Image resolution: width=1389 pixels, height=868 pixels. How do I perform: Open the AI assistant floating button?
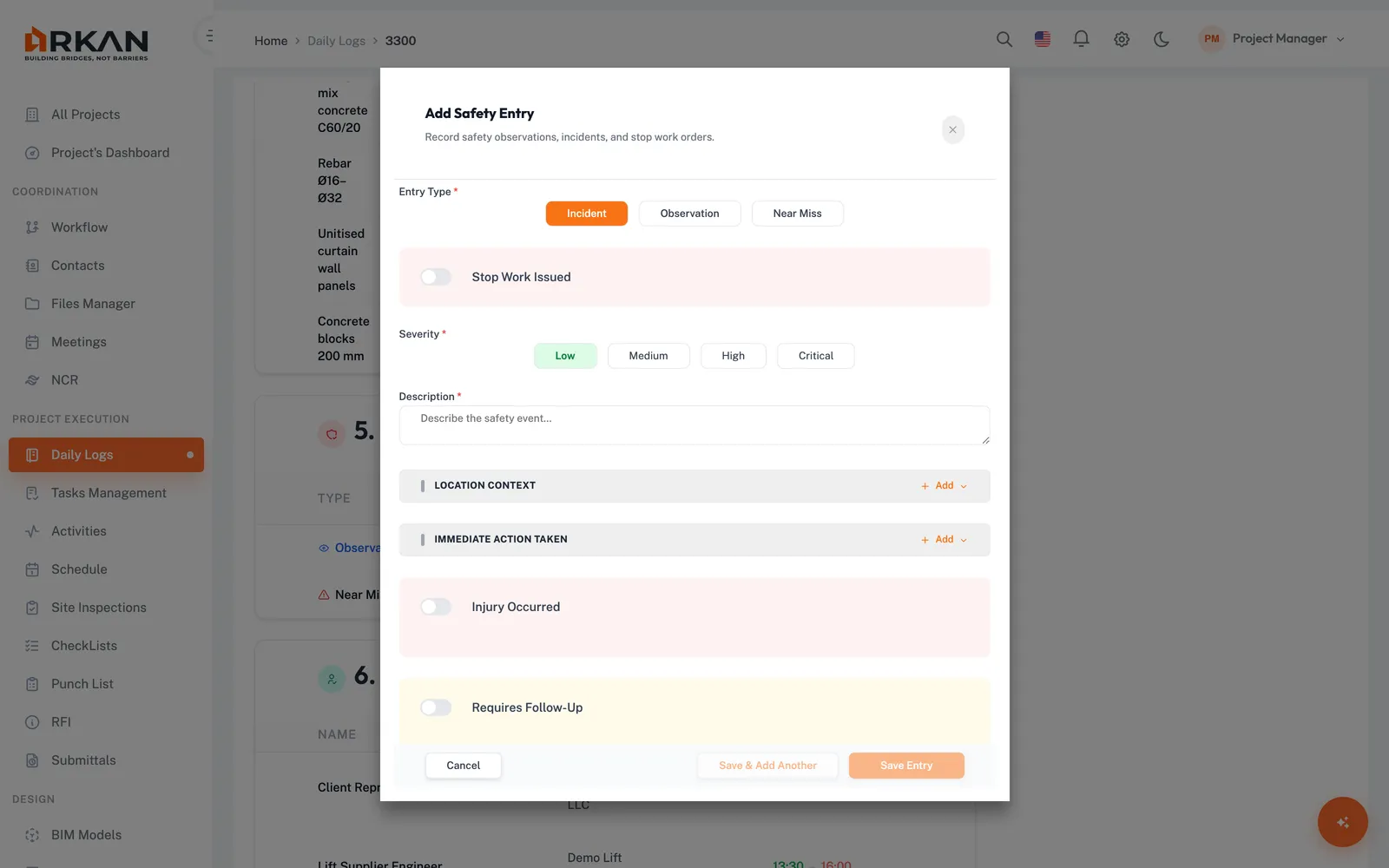point(1342,822)
